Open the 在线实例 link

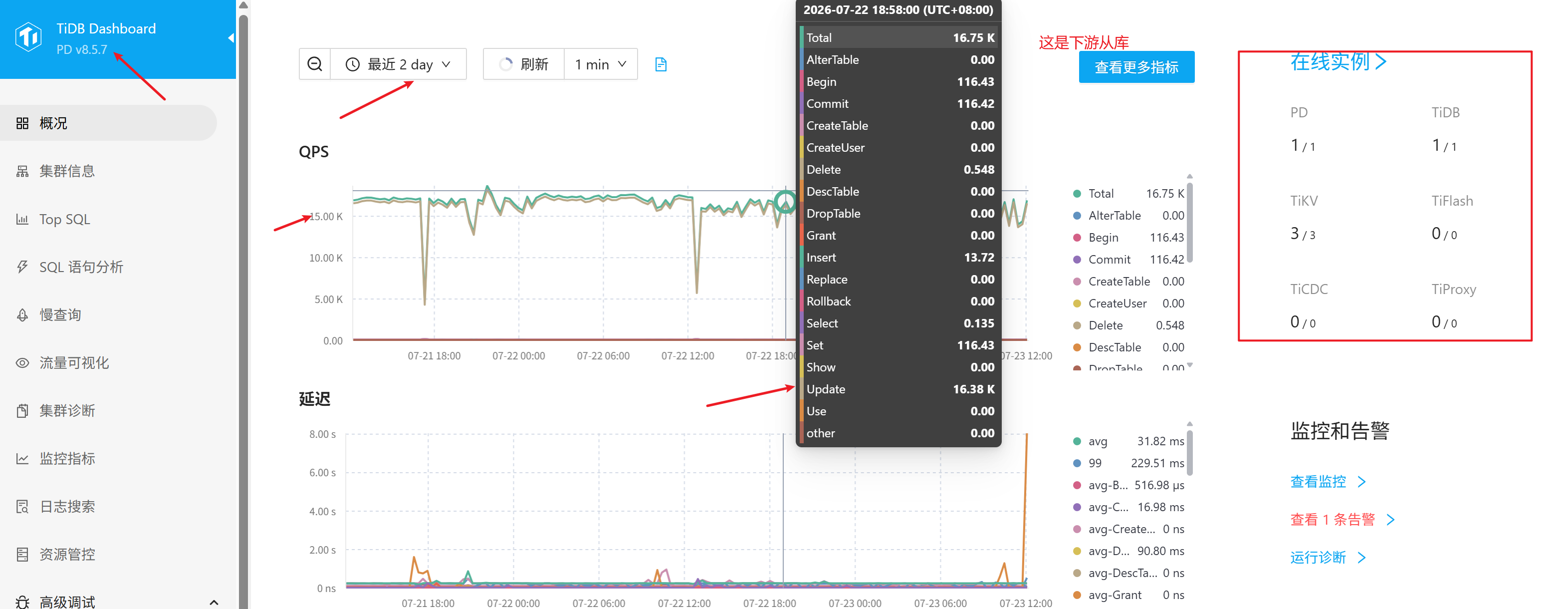[x=1338, y=61]
